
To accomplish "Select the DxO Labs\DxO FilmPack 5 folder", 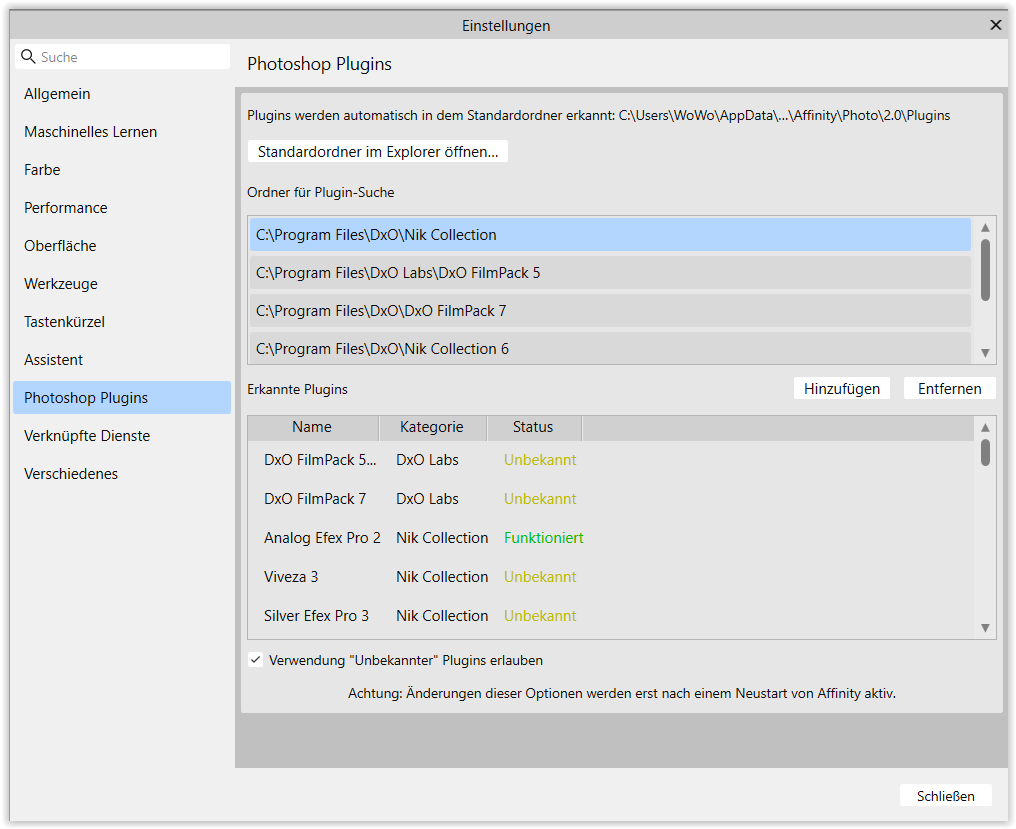I will click(x=610, y=273).
